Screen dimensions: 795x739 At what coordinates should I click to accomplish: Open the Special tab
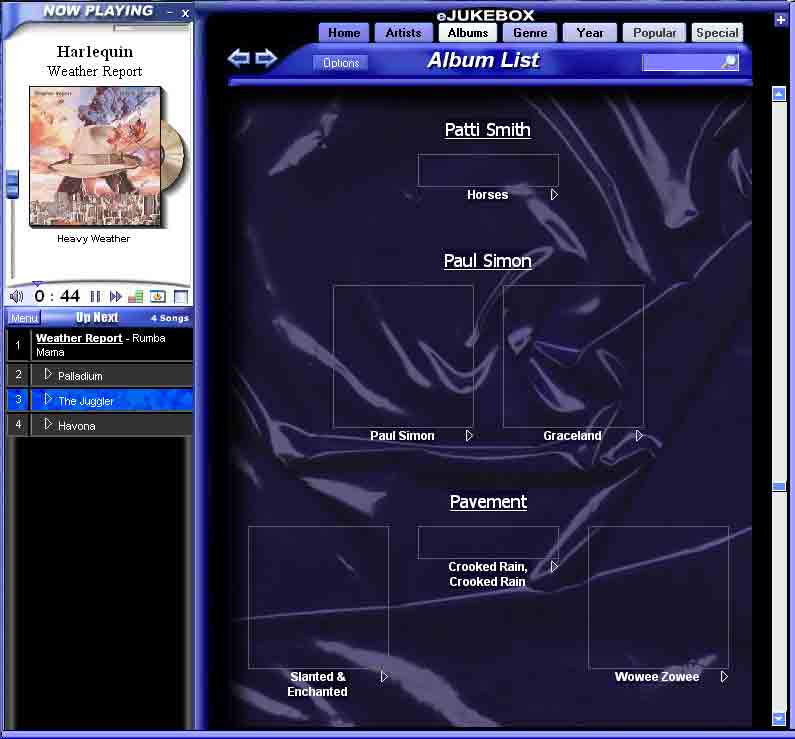[717, 33]
